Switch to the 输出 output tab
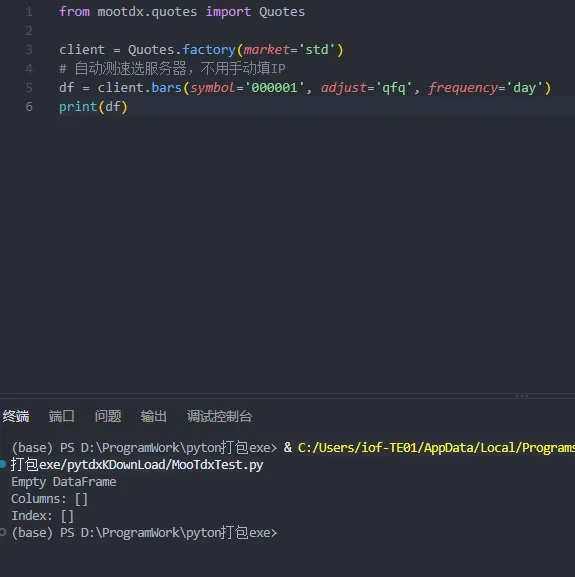The height and width of the screenshot is (577, 575). click(x=153, y=416)
